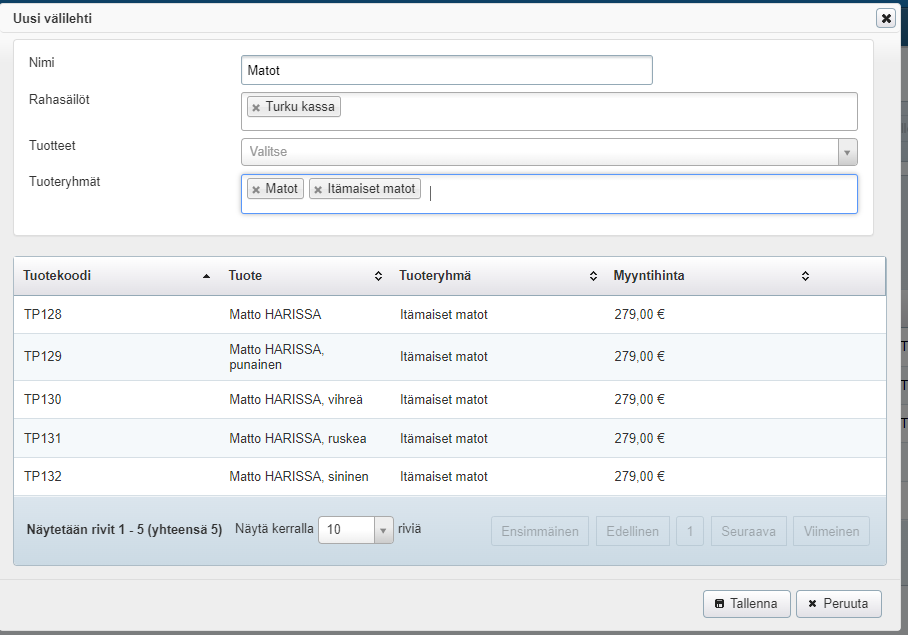Close the Uusi välilehti dialog
Viewport: 908px width, 635px height.
pos(885,18)
